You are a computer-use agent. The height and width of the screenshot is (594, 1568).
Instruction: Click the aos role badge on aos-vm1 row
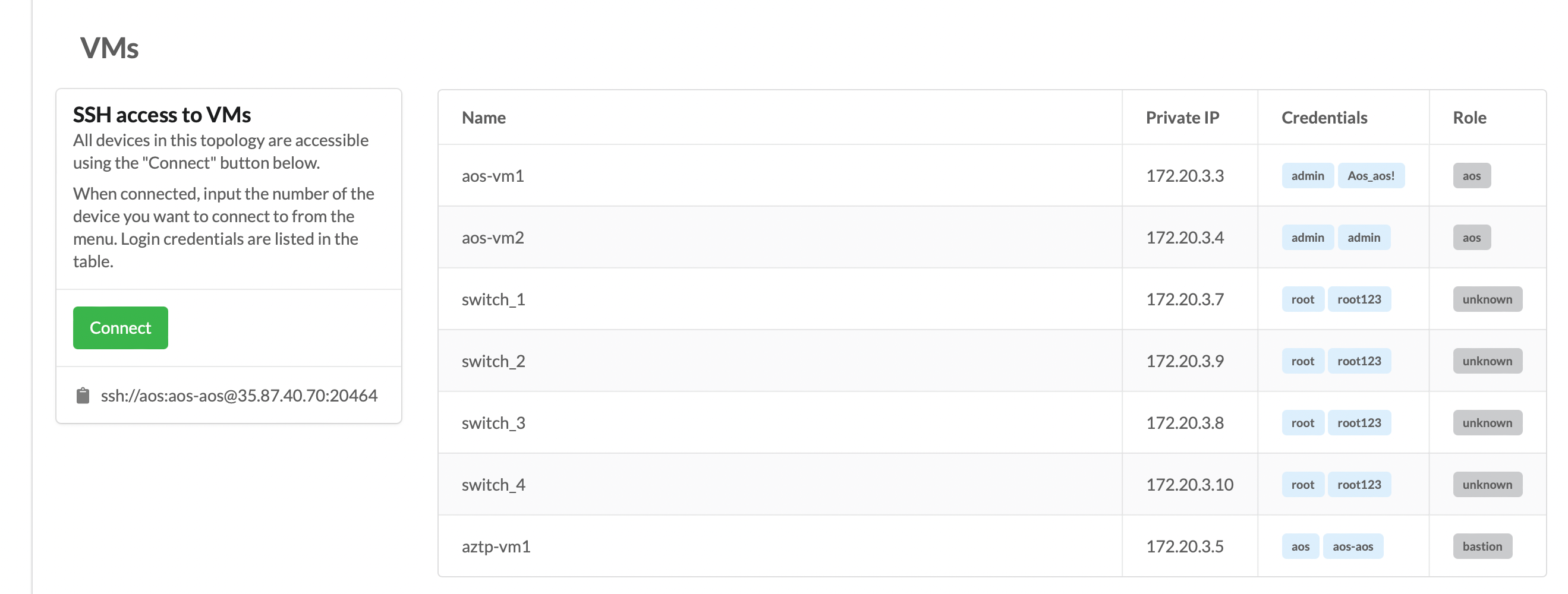coord(1471,175)
